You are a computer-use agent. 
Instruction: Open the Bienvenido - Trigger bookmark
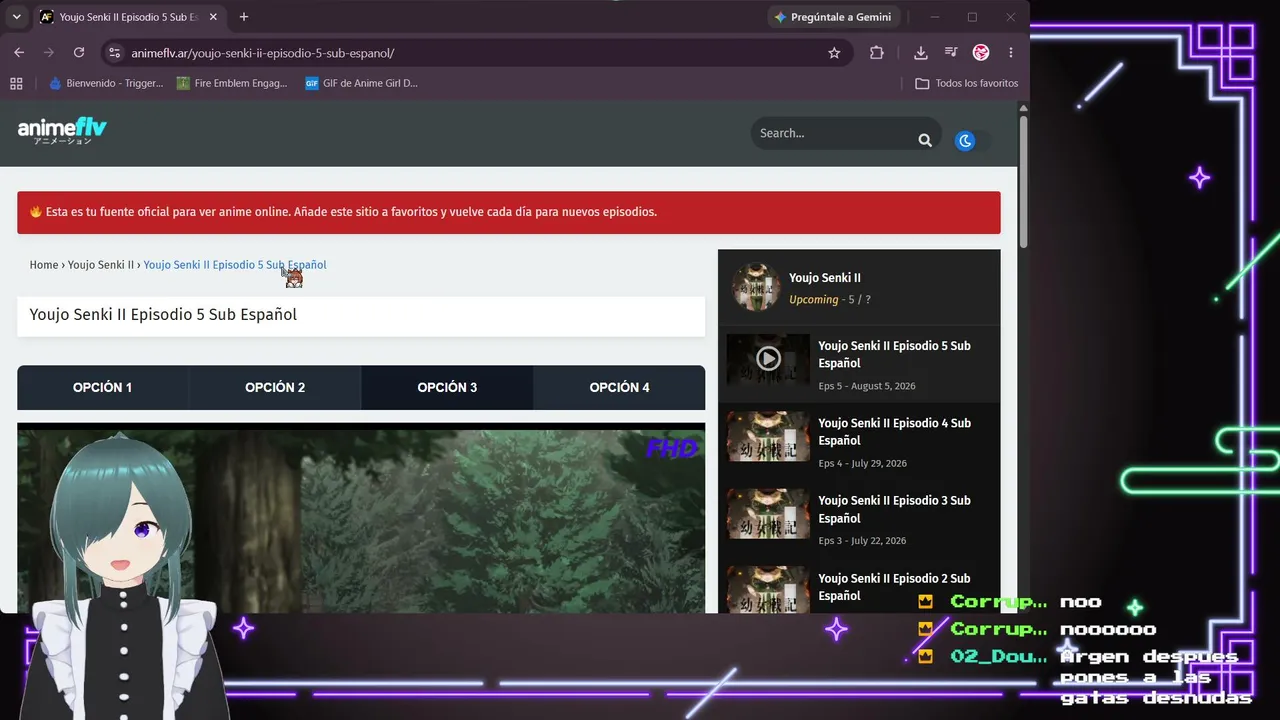click(x=106, y=83)
